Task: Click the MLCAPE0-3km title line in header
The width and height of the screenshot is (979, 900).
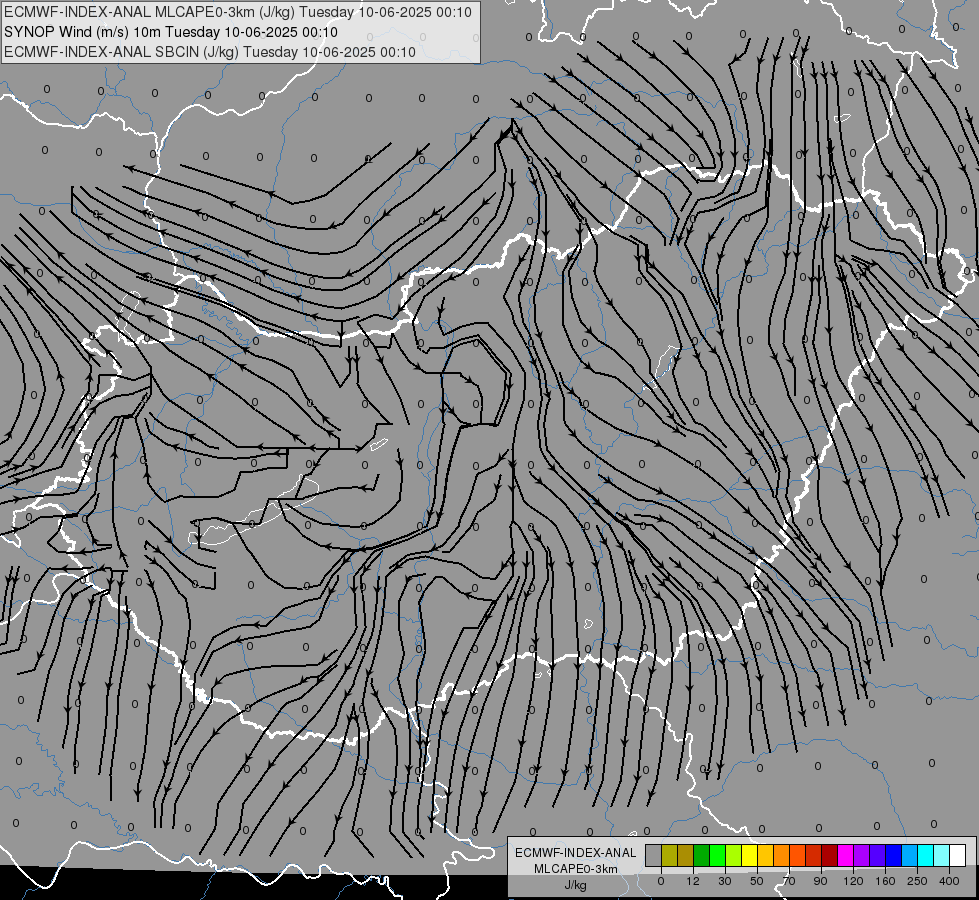Action: [x=238, y=12]
